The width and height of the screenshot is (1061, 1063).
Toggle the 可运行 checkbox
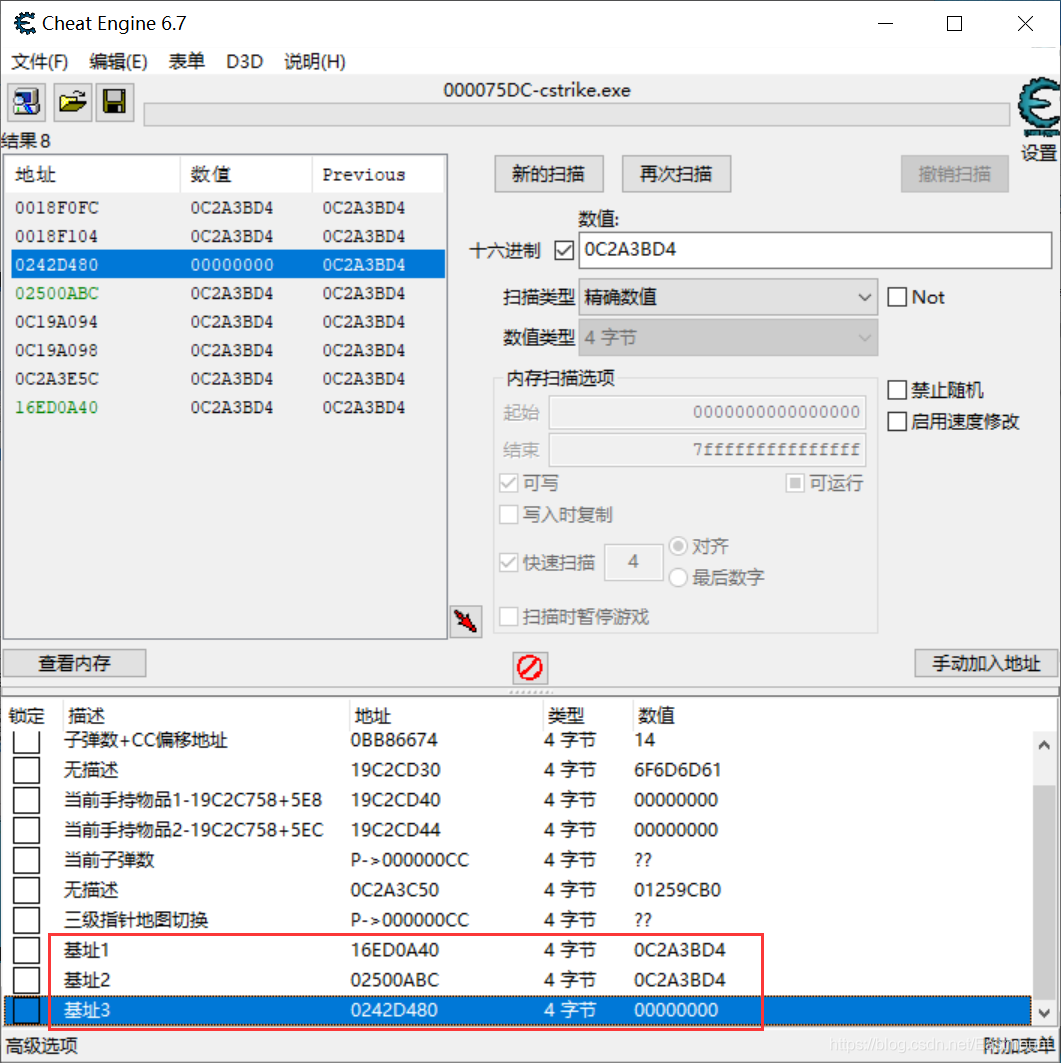click(x=795, y=483)
